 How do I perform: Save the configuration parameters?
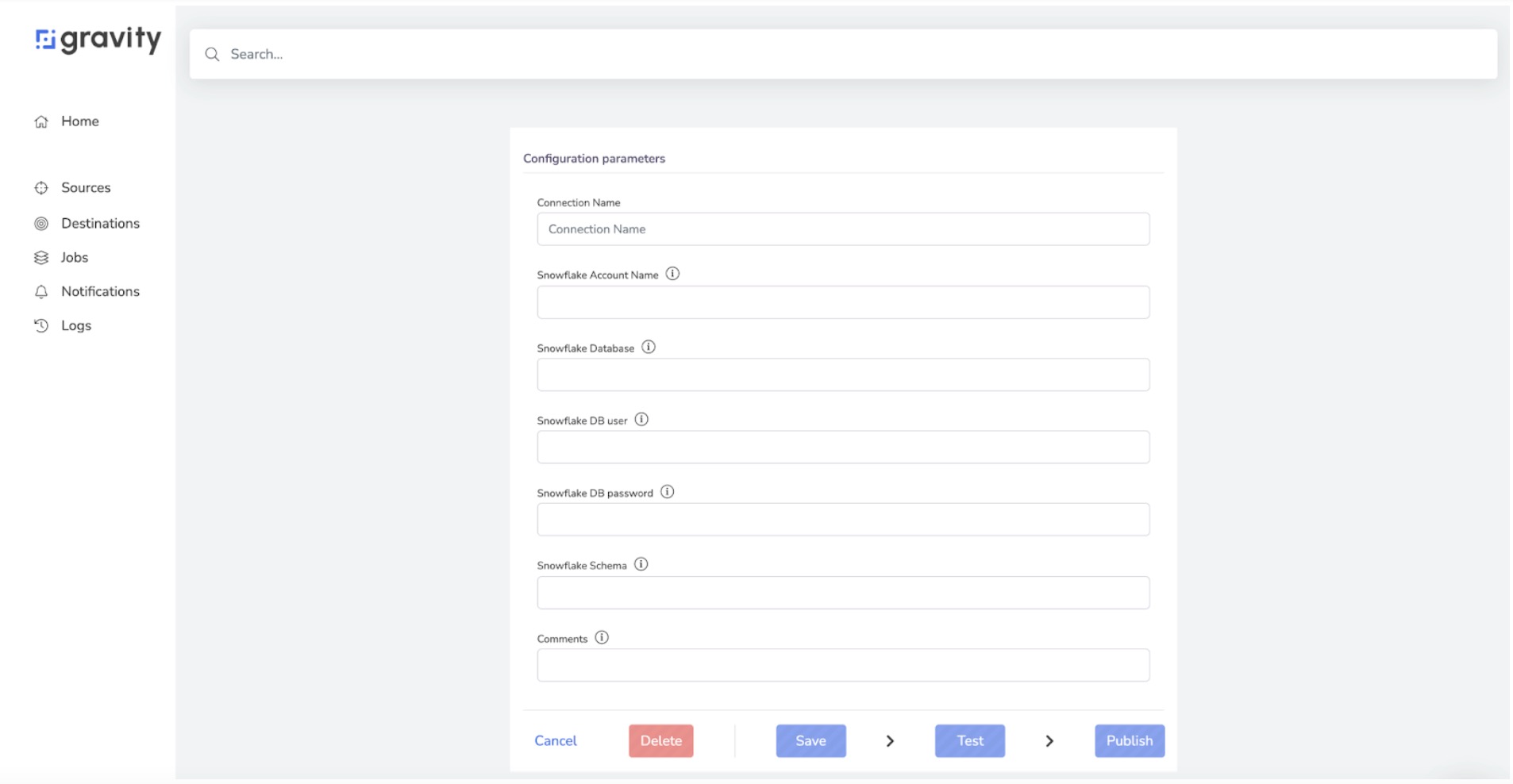(810, 740)
